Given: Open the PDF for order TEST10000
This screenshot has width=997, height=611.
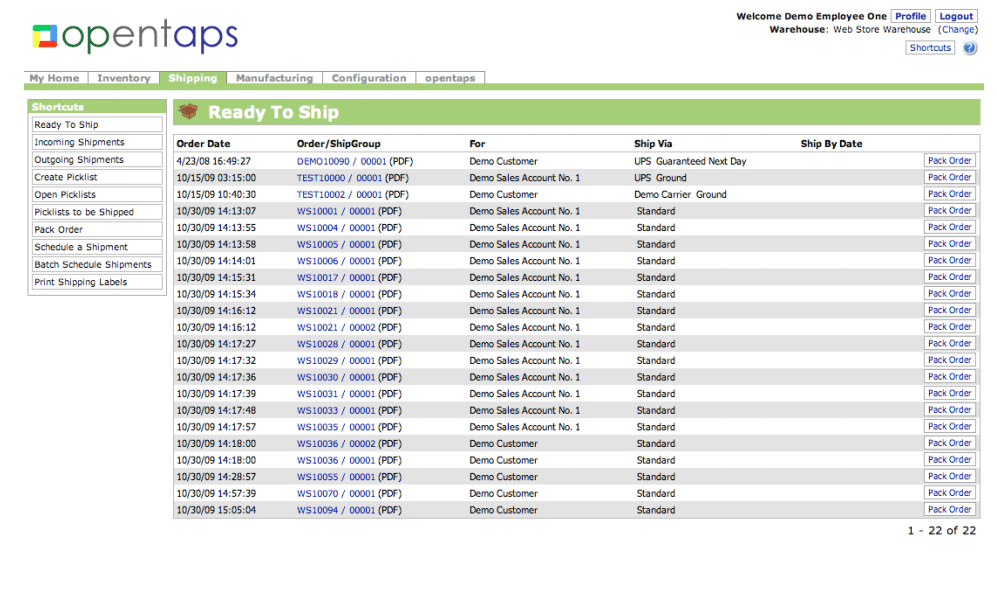Looking at the screenshot, I should tap(398, 178).
